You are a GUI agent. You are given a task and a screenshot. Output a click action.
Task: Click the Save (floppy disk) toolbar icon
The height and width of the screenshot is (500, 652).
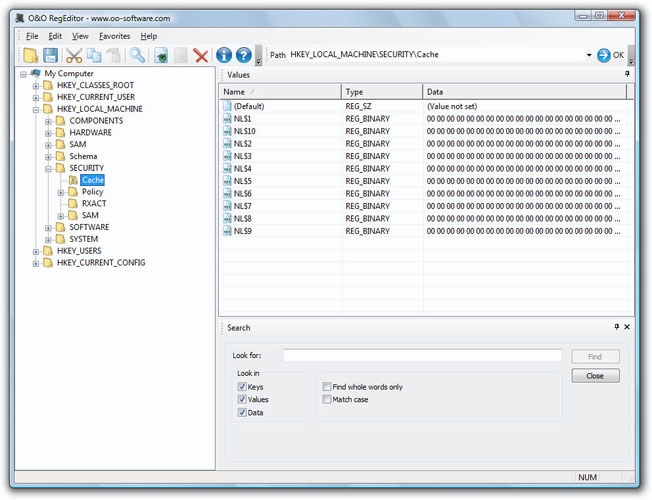pyautogui.click(x=50, y=56)
